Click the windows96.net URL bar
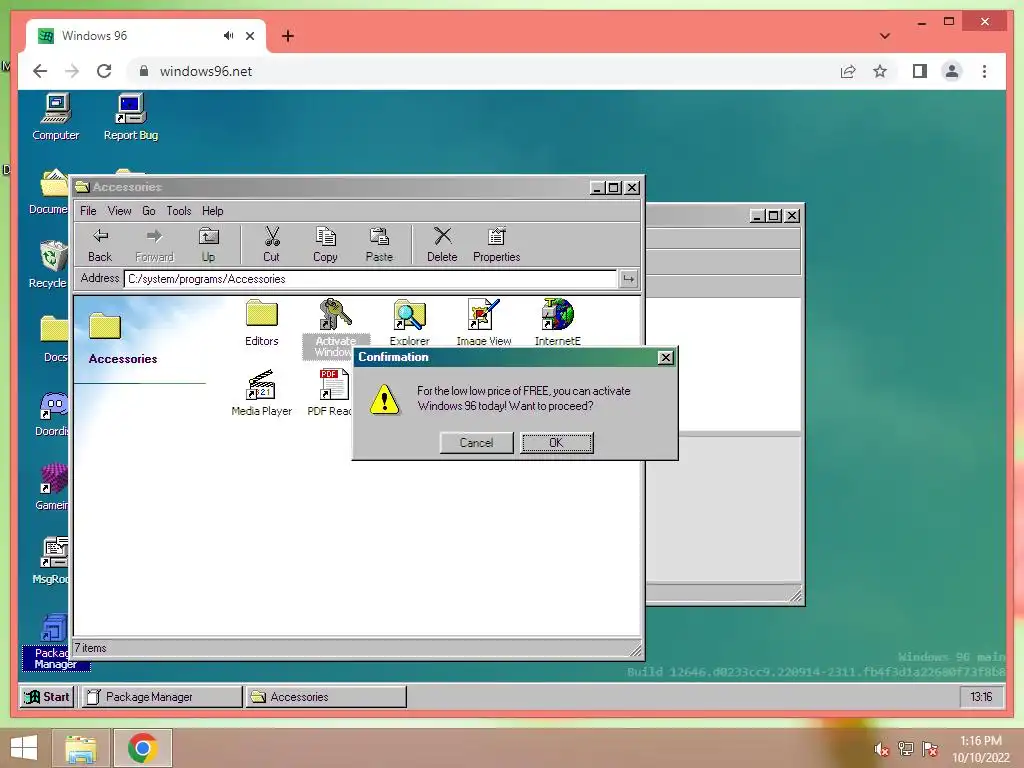The width and height of the screenshot is (1024, 768). click(206, 71)
